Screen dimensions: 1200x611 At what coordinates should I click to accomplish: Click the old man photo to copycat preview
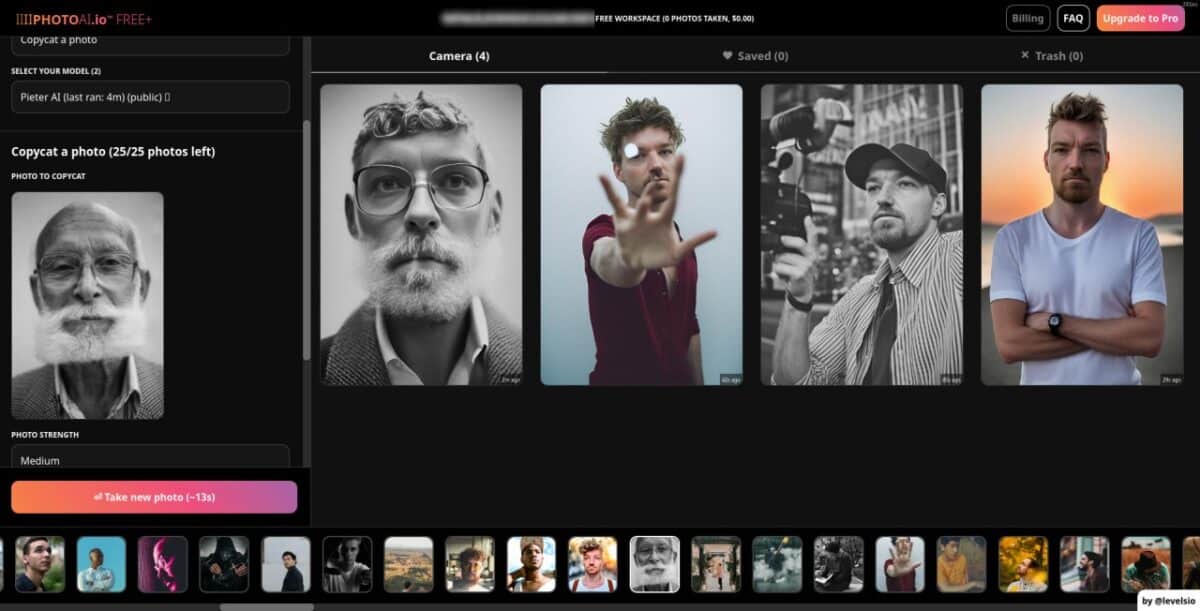(87, 305)
